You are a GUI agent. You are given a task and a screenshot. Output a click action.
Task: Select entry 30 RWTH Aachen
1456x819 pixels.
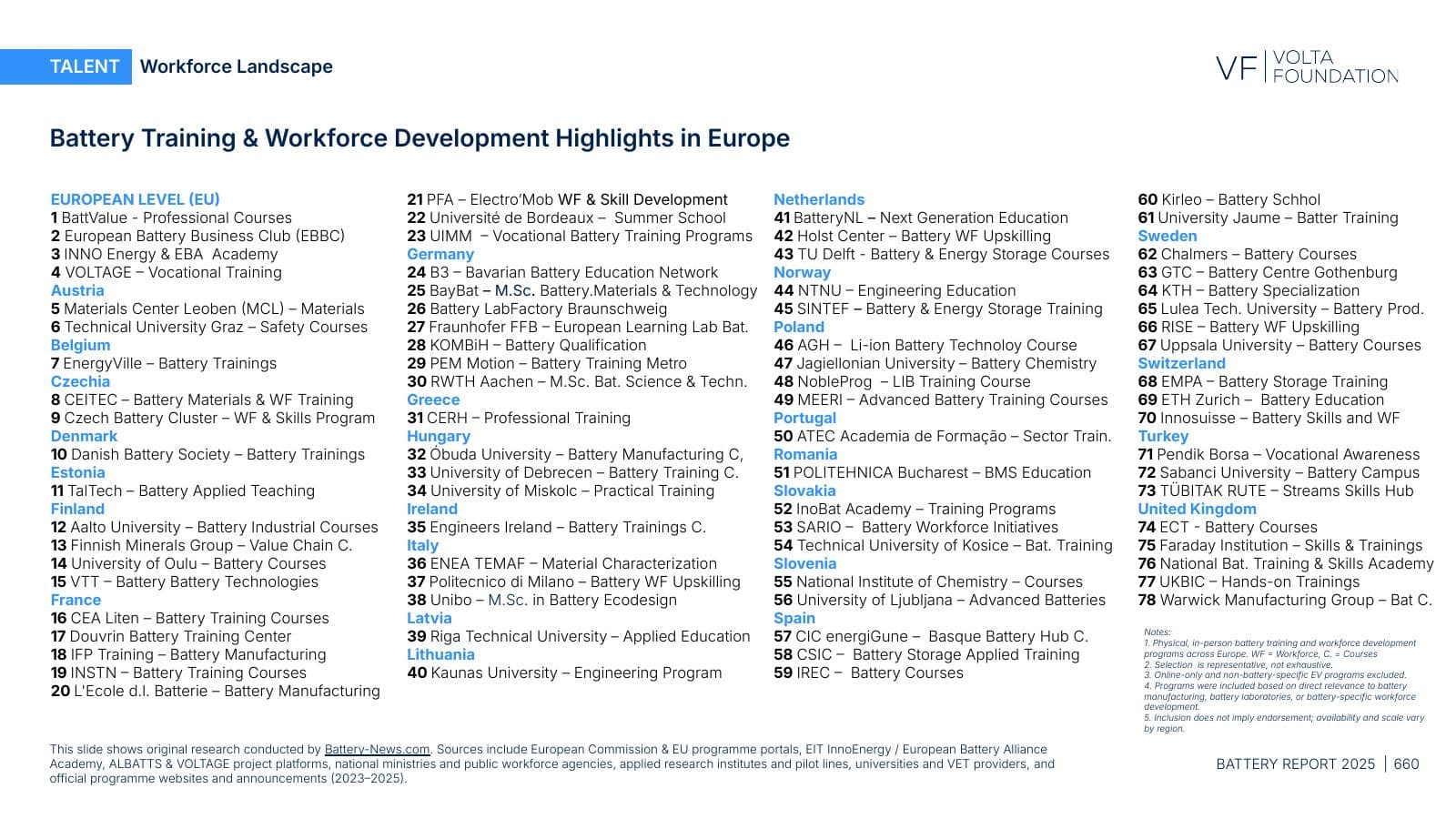tap(577, 381)
